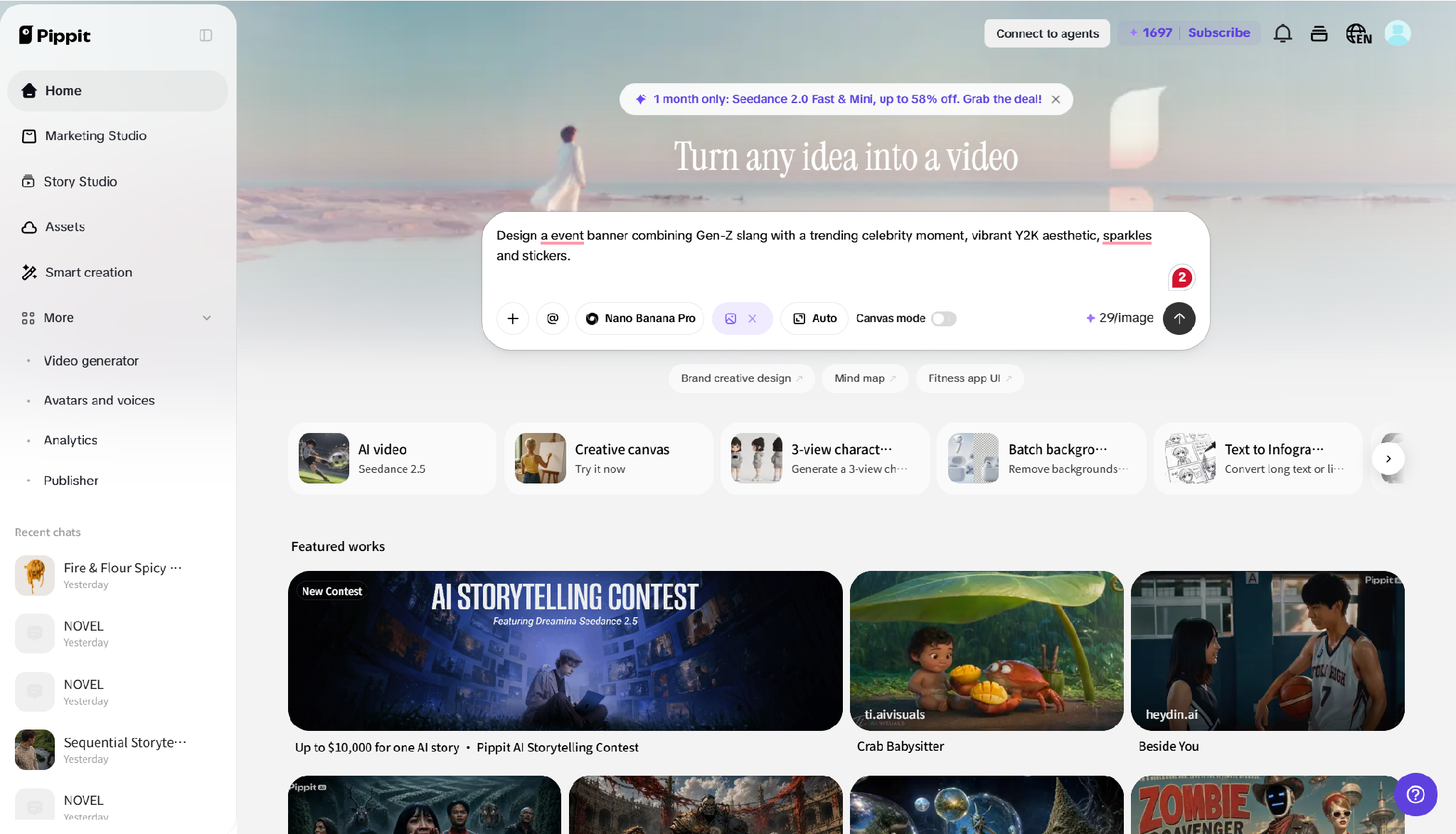Screen dimensions: 1456x834
Task: Click the 1697 credits counter
Action: point(1150,33)
